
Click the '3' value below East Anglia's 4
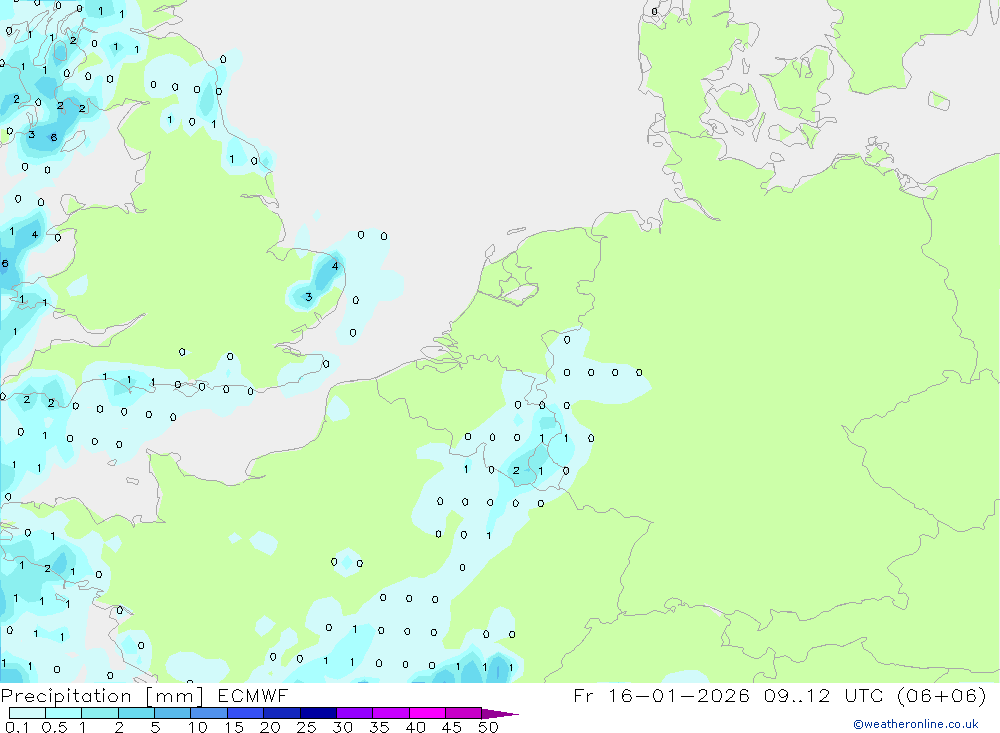[309, 297]
